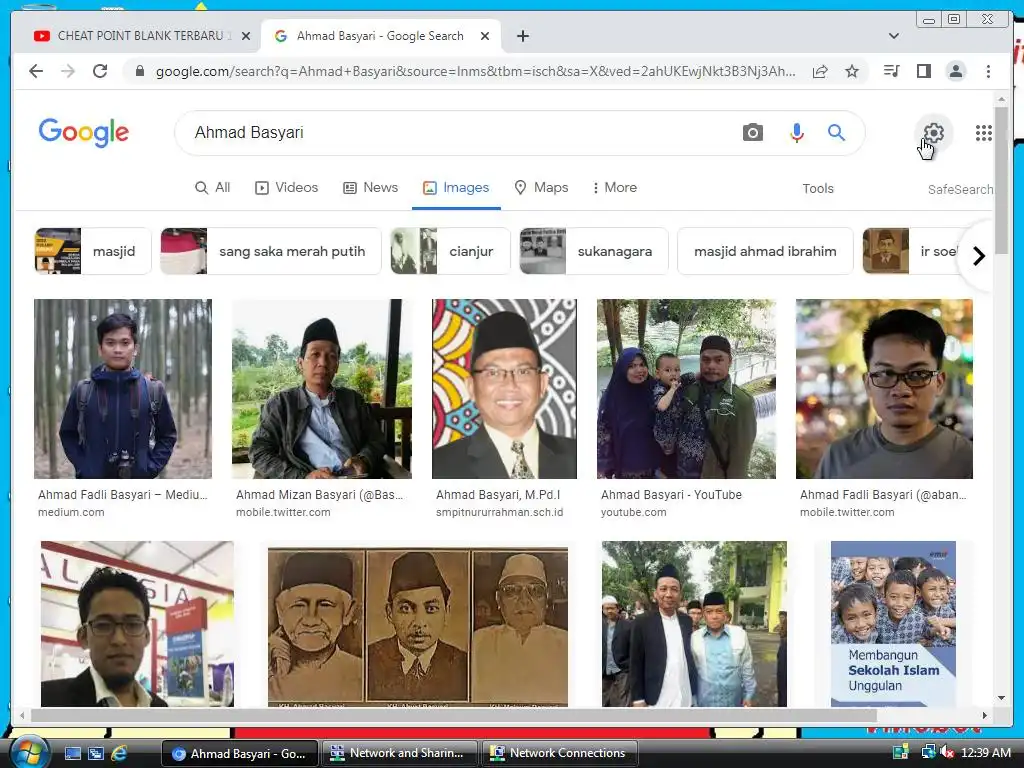Switch to the Videos tab
Screen dimensions: 1024x768
pyautogui.click(x=286, y=187)
